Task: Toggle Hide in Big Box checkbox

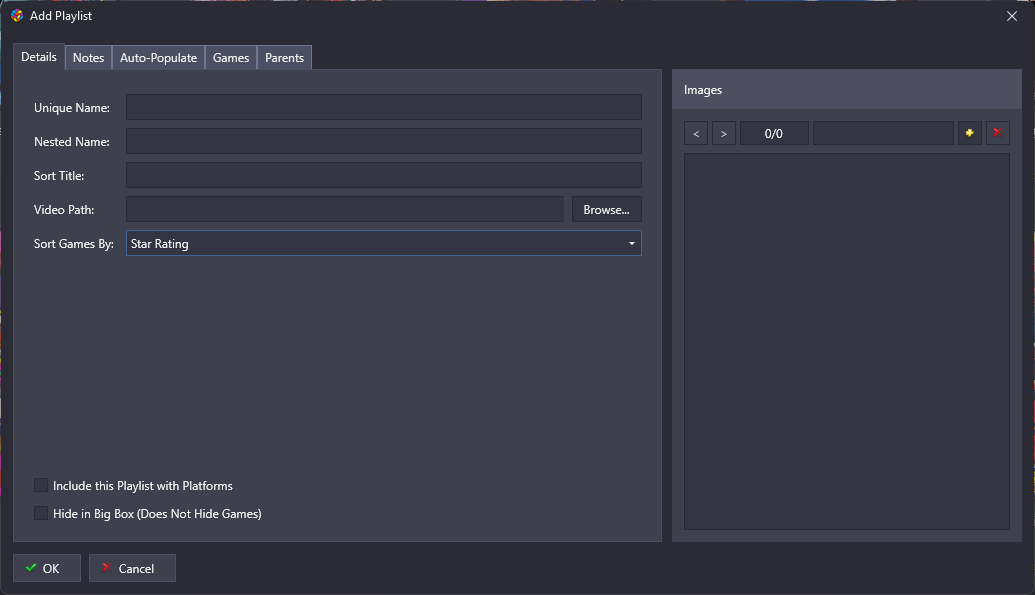Action: pyautogui.click(x=41, y=513)
